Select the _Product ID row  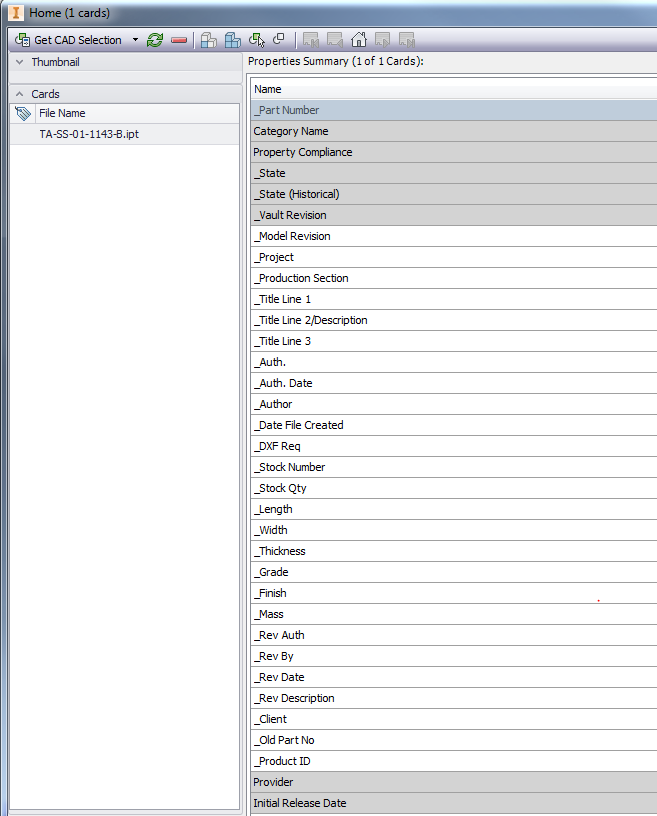pyautogui.click(x=453, y=761)
